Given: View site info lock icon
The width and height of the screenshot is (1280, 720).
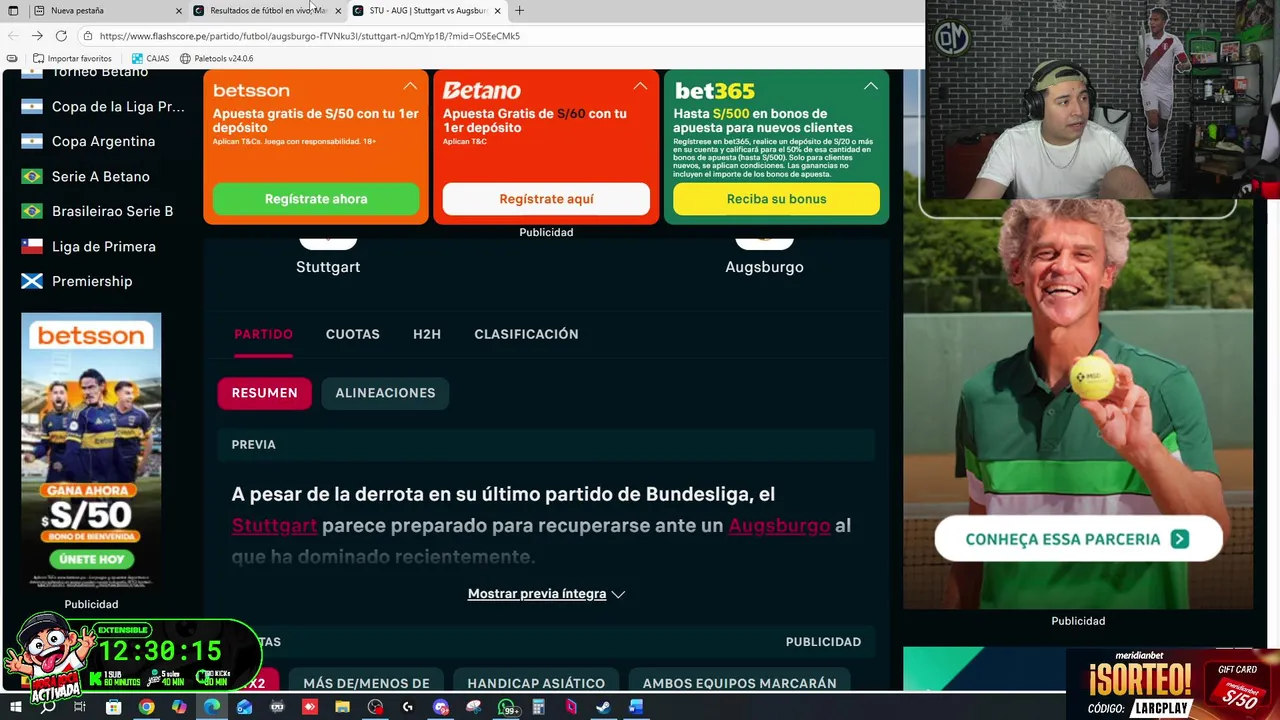Looking at the screenshot, I should (x=88, y=36).
